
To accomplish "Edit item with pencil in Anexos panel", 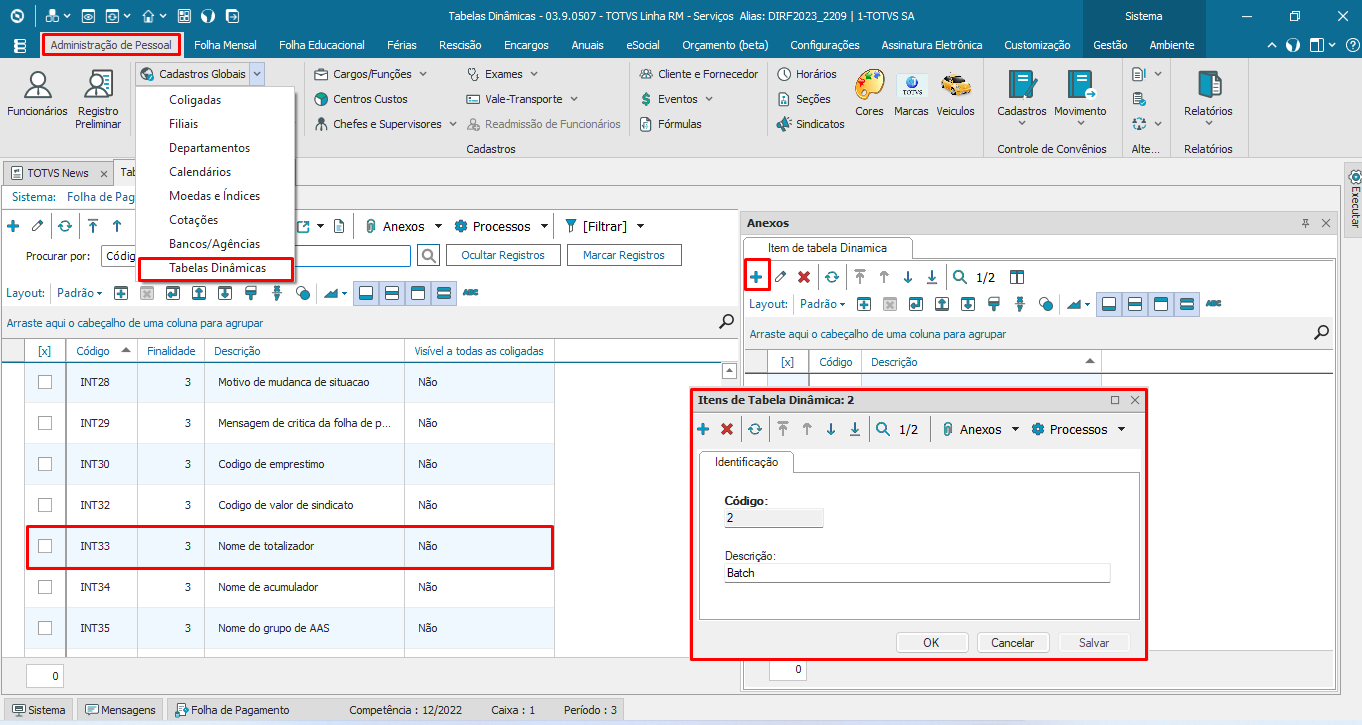I will point(781,277).
